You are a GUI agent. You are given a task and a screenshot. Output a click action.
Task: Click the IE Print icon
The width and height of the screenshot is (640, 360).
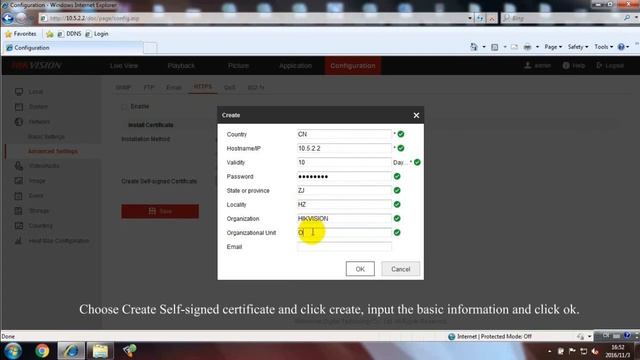tap(527, 47)
